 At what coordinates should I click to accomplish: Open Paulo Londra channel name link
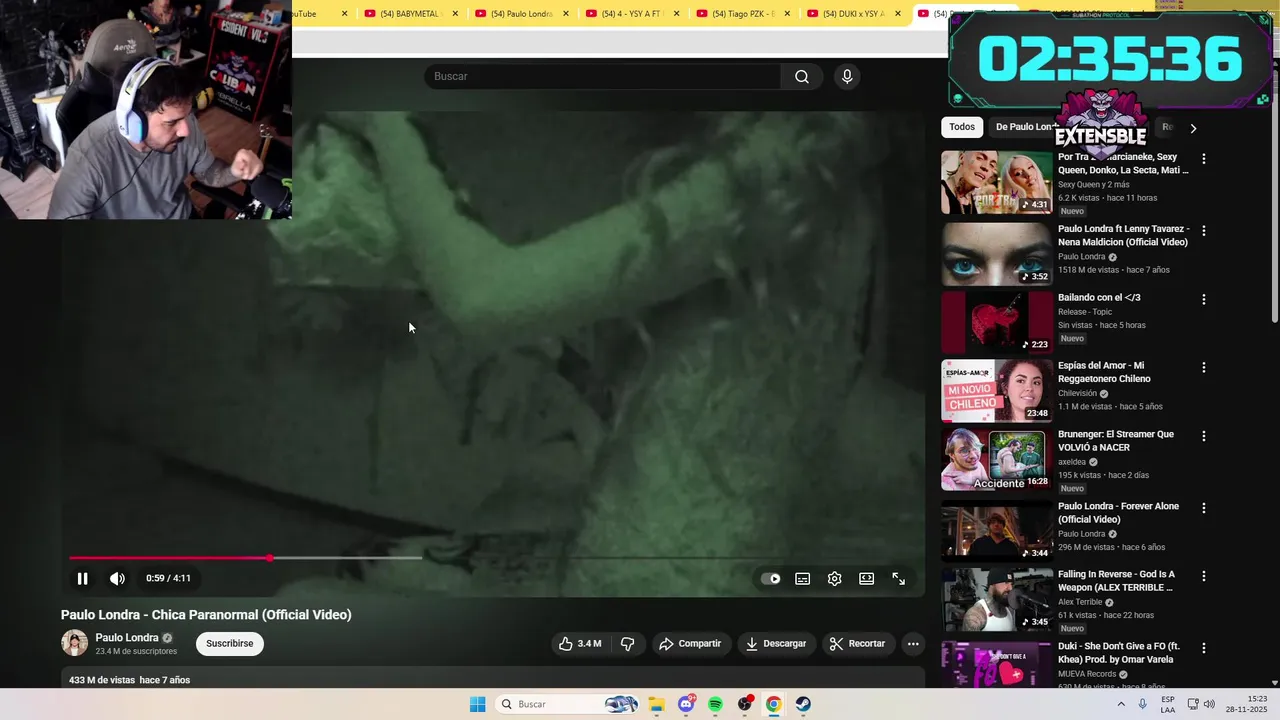coord(127,638)
